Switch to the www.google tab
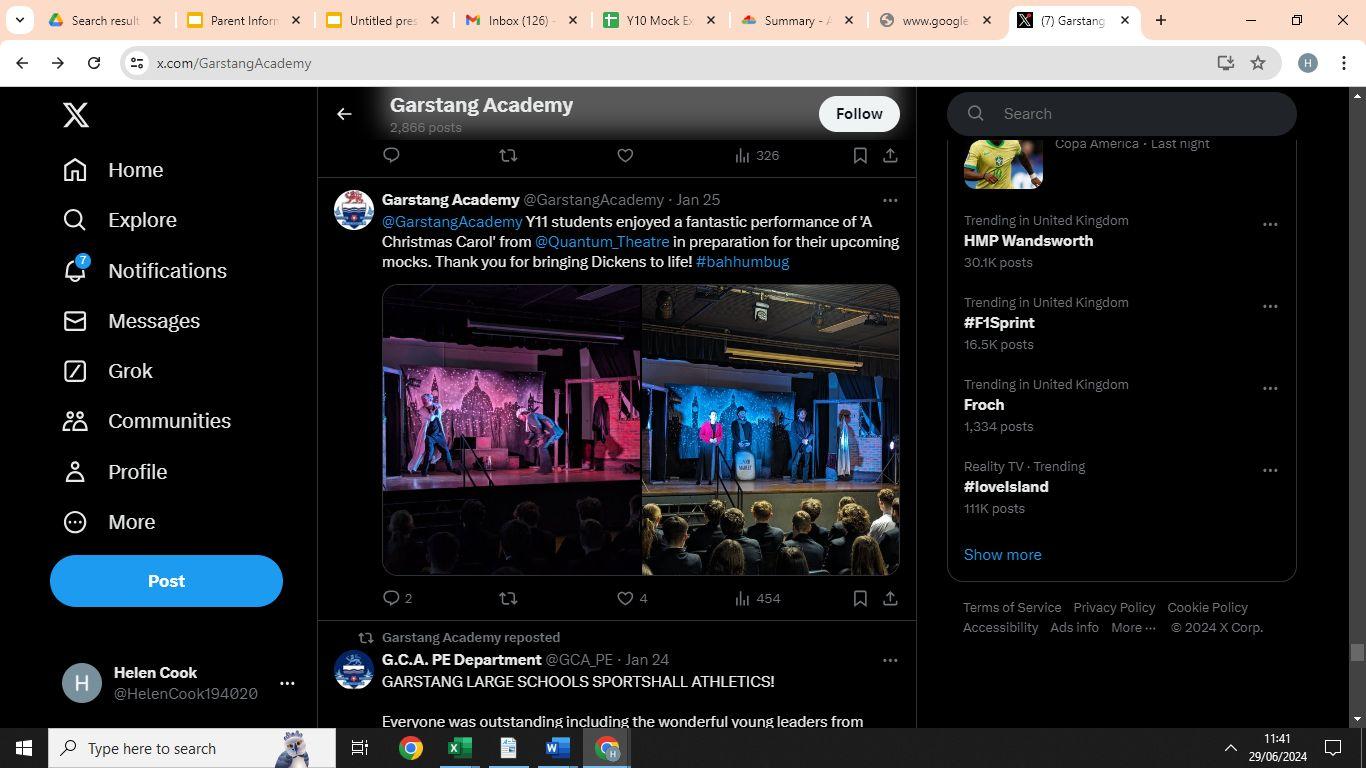The height and width of the screenshot is (768, 1366). coord(935,20)
